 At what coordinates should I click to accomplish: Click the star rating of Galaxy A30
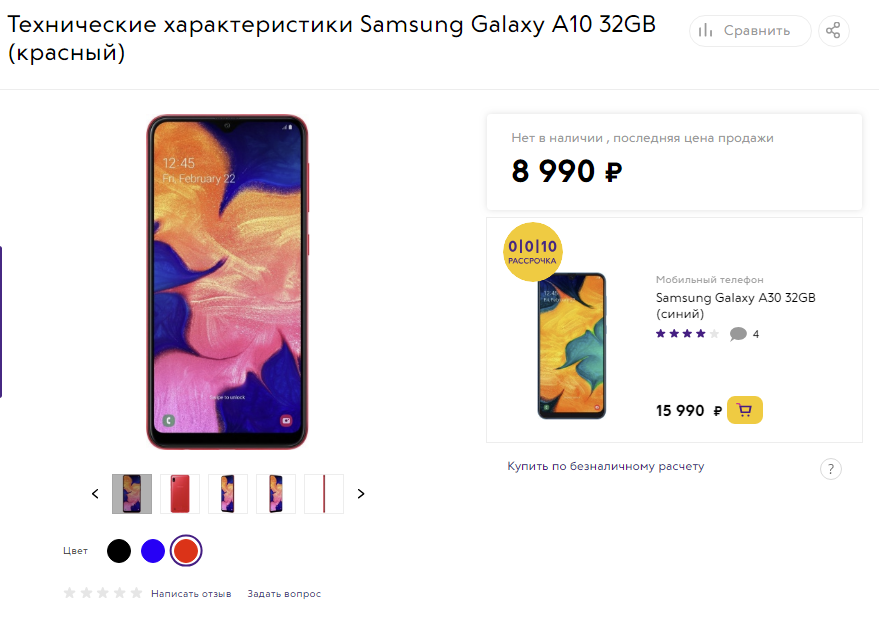687,334
